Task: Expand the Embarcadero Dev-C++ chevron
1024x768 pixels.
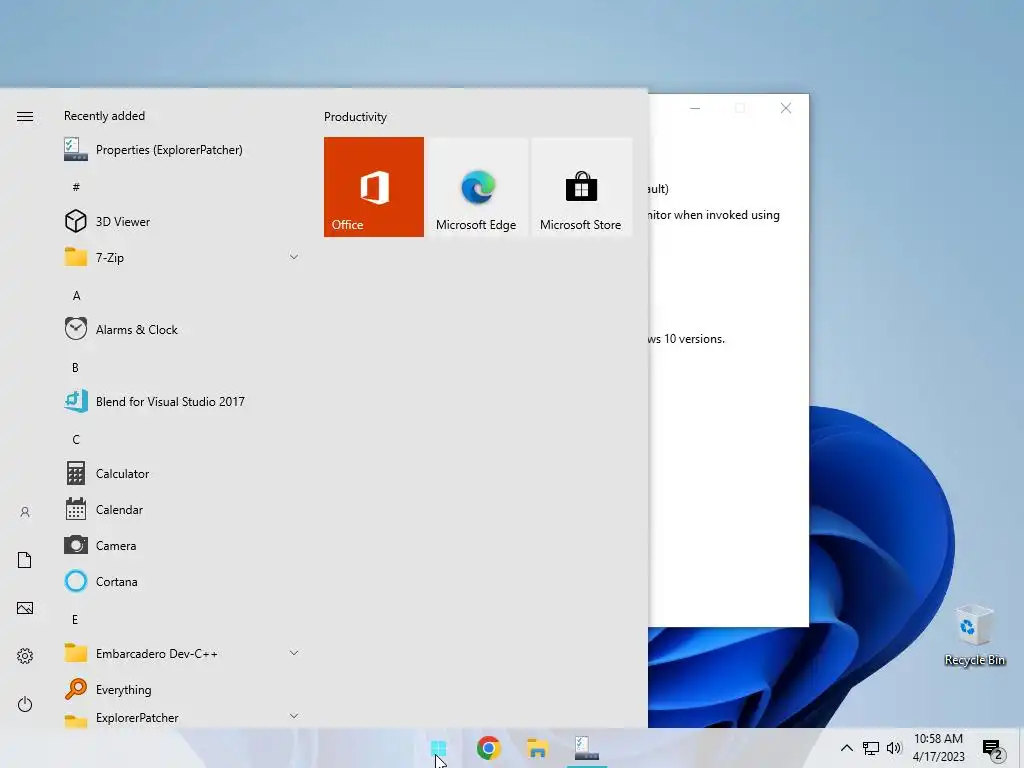Action: pyautogui.click(x=294, y=653)
